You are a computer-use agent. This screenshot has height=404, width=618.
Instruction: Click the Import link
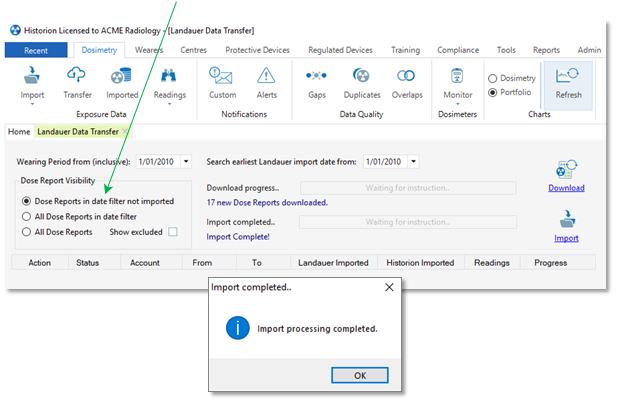[566, 238]
